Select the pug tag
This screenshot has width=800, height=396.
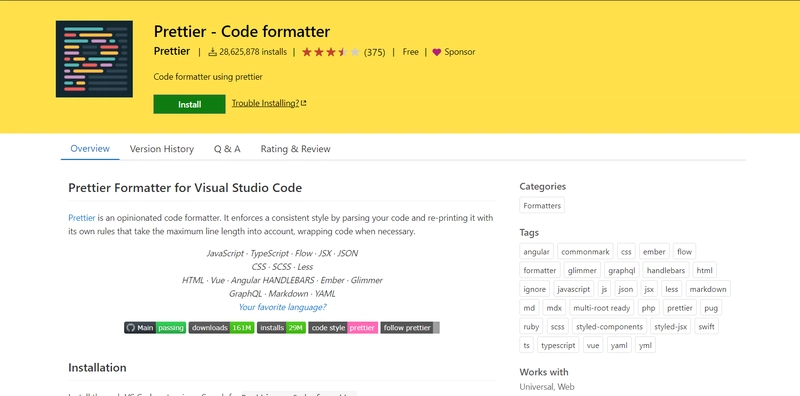(711, 308)
